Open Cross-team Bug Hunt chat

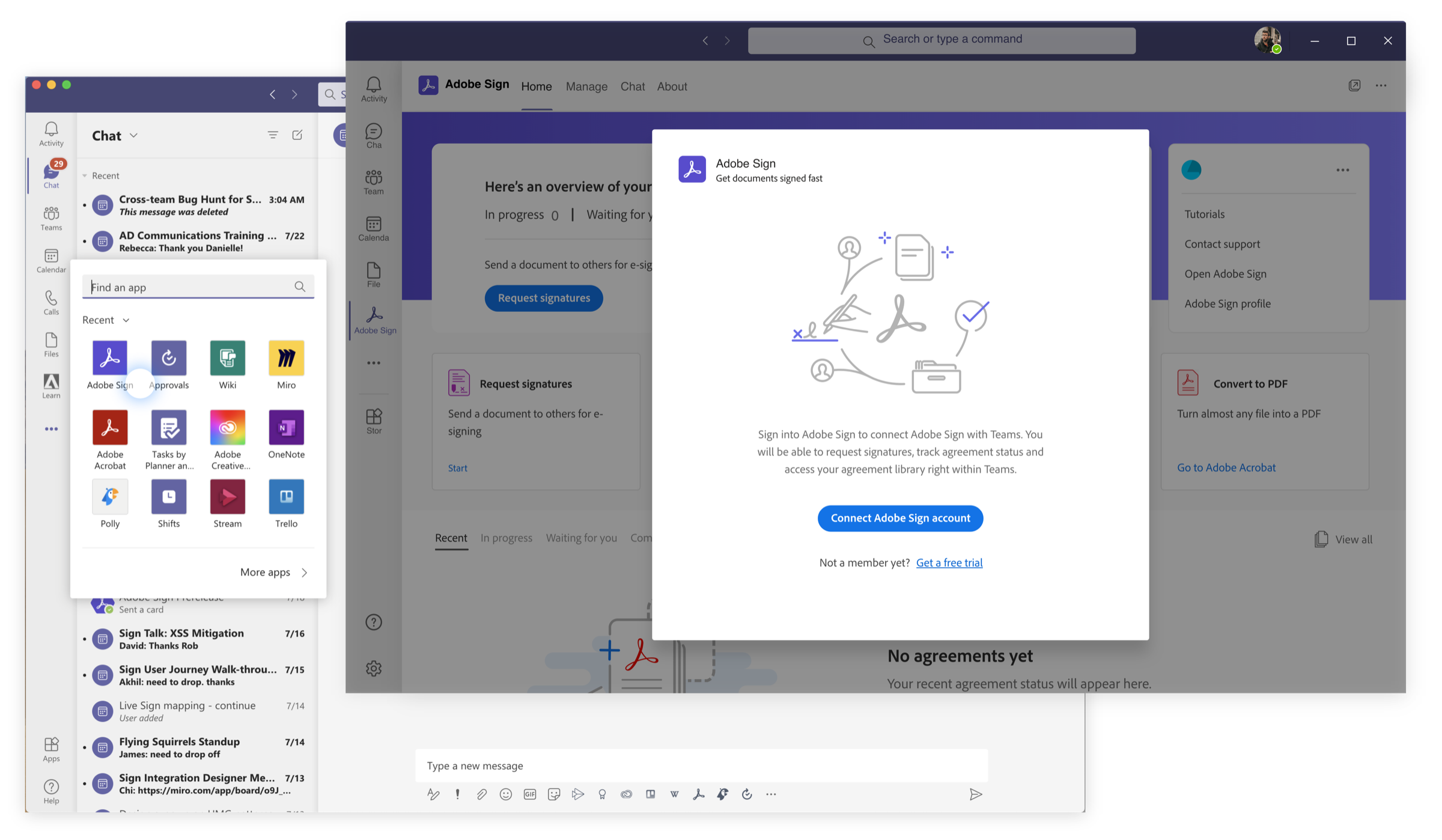tap(197, 205)
